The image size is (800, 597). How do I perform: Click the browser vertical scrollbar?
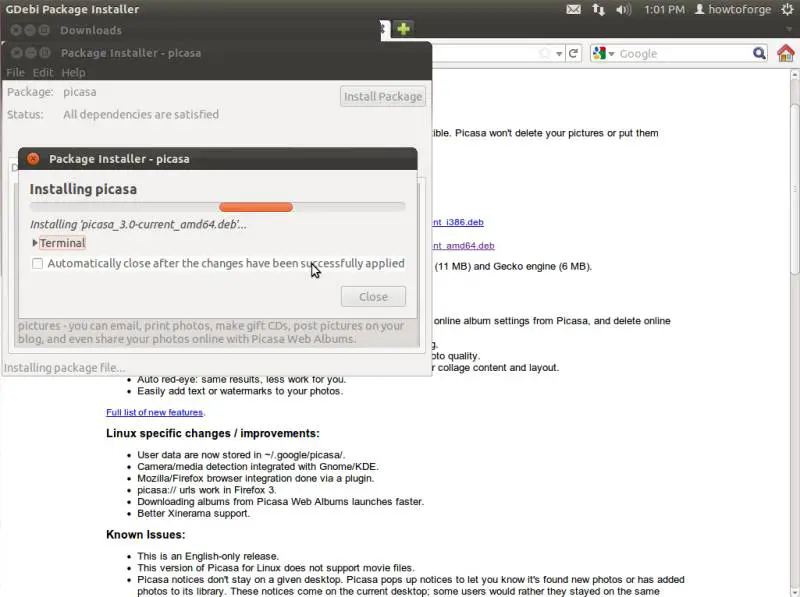[x=794, y=189]
